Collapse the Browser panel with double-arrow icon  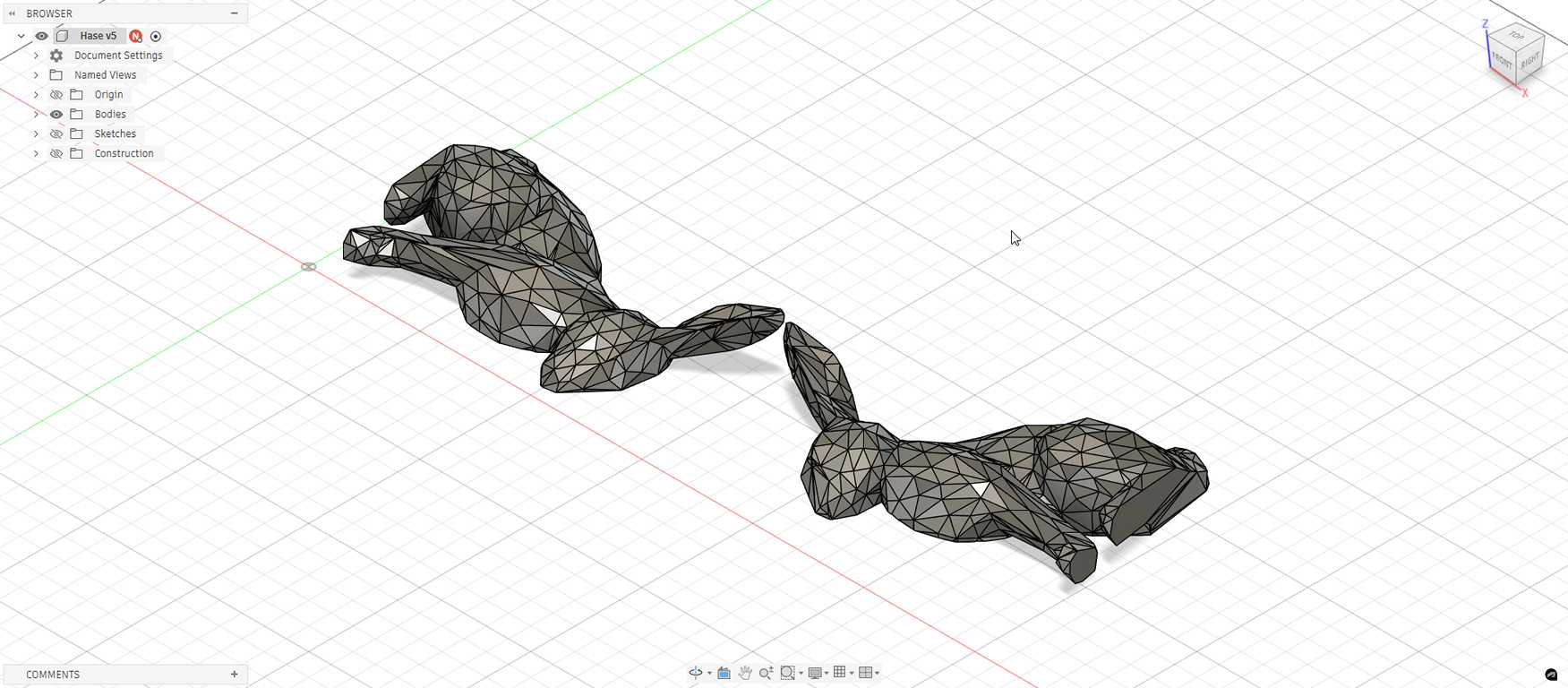12,13
